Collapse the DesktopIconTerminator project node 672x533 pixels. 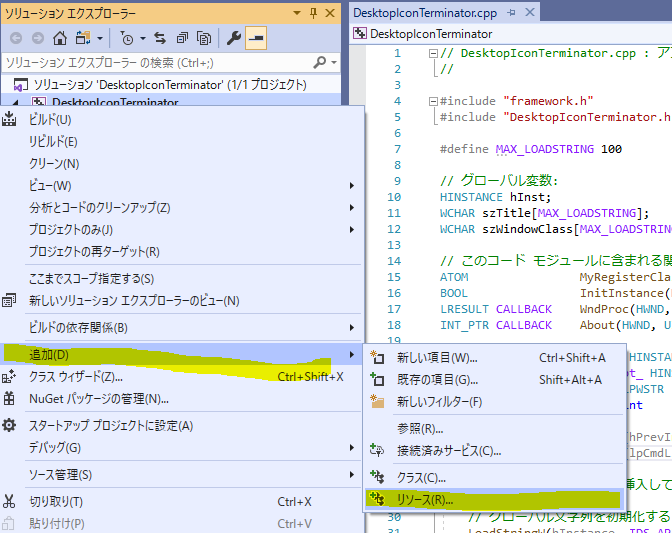[x=16, y=102]
